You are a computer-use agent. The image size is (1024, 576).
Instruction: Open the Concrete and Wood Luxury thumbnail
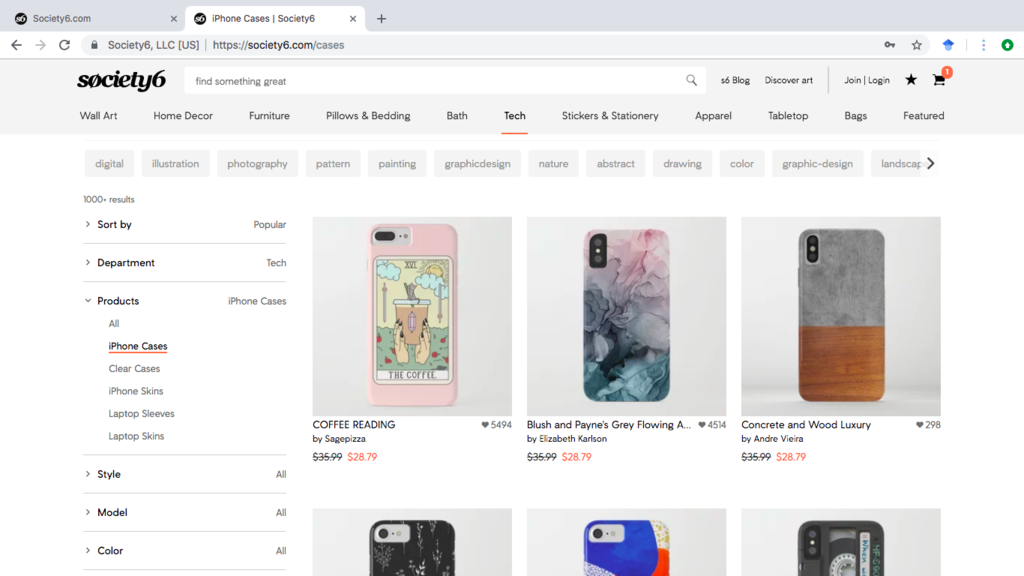(x=840, y=317)
